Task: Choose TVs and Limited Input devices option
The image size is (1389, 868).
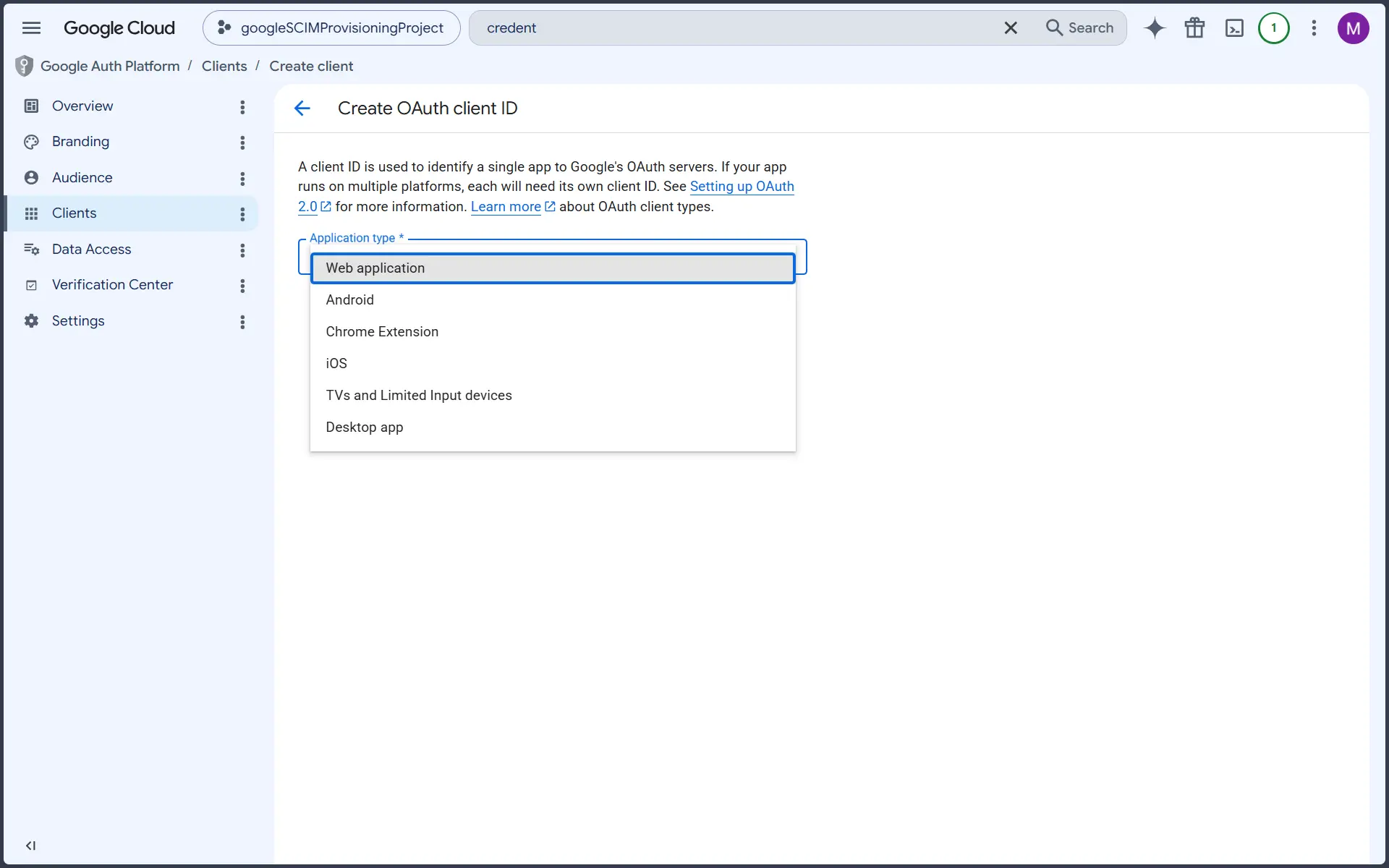Action: (553, 396)
